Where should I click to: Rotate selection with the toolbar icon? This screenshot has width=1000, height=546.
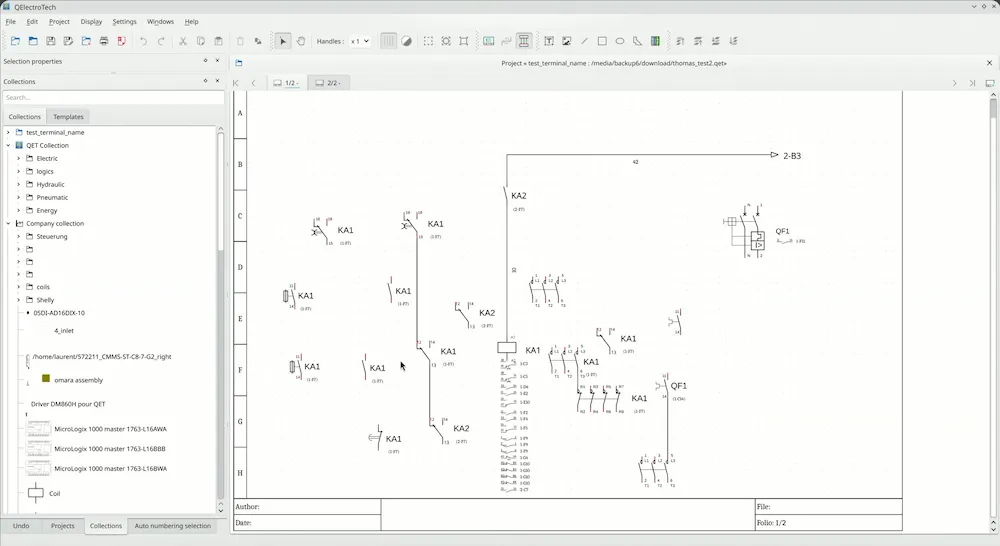pyautogui.click(x=258, y=41)
